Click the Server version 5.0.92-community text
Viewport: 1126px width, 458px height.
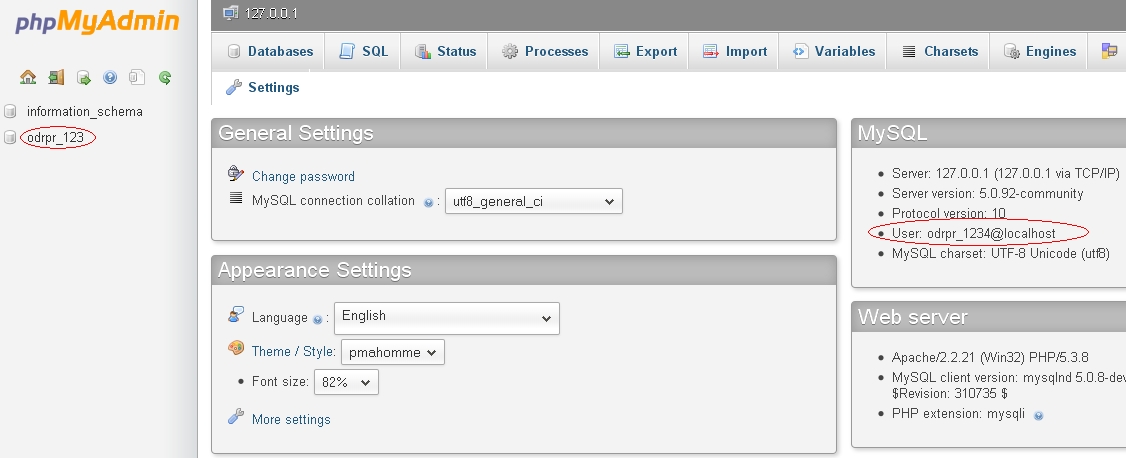pos(987,193)
